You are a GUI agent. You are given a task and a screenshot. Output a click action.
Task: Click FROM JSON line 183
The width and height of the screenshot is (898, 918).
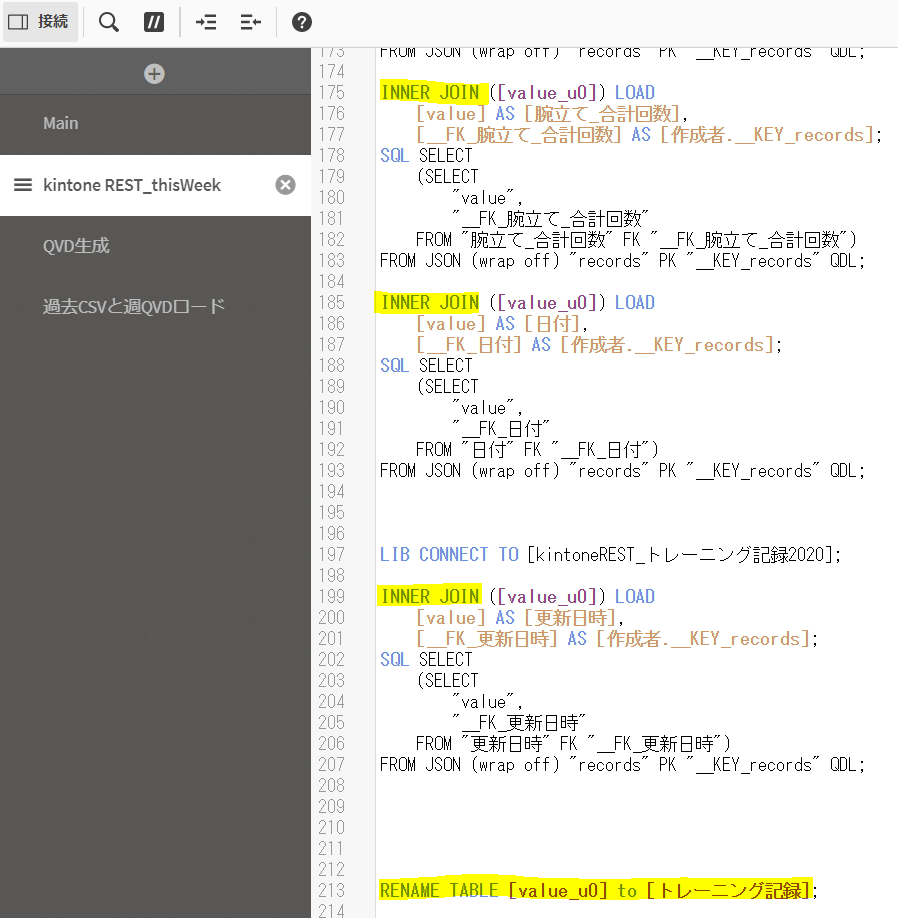(x=622, y=261)
